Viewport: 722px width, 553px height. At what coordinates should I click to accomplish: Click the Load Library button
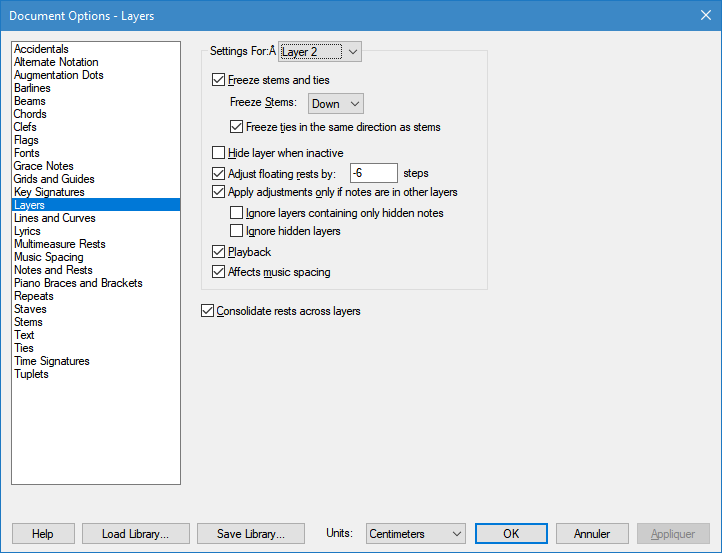click(x=135, y=534)
